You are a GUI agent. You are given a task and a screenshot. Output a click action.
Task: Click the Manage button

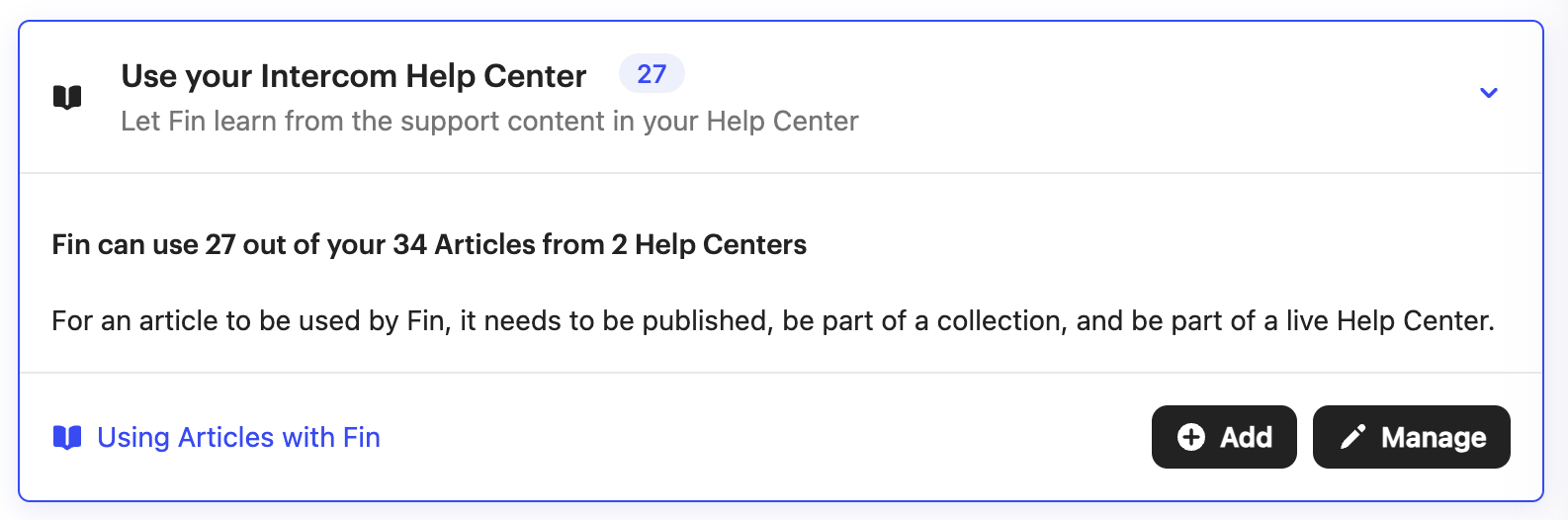1412,437
